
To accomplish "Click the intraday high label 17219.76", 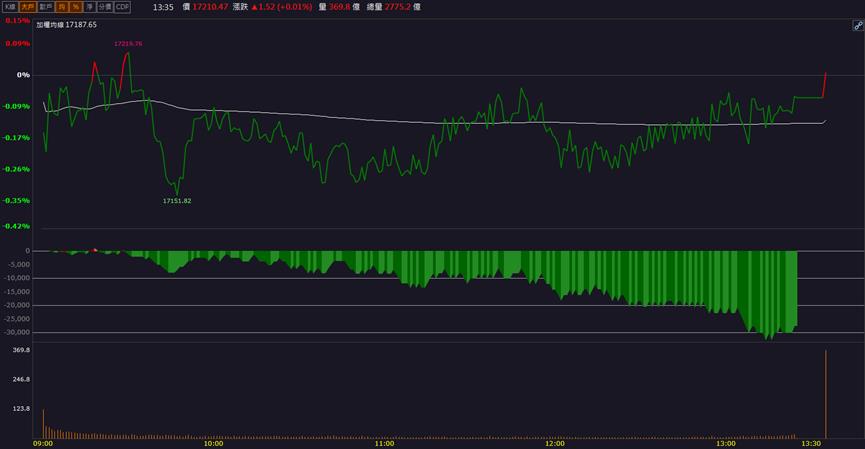I will pyautogui.click(x=128, y=44).
